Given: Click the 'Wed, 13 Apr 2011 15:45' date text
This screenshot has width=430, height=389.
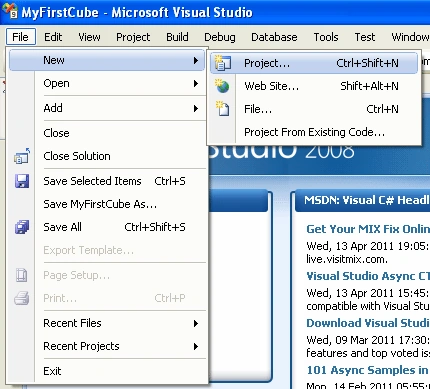Looking at the screenshot, I should click(368, 293).
